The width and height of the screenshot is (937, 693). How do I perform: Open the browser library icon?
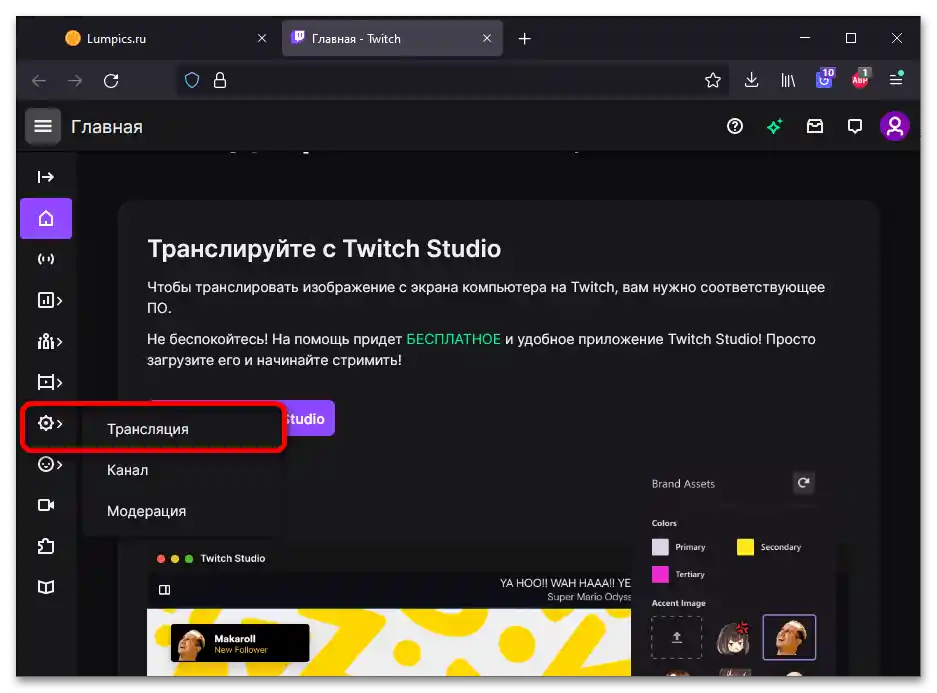point(788,80)
